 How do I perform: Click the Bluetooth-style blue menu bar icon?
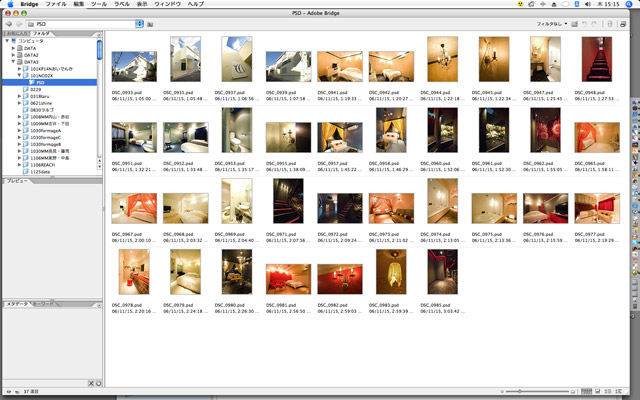pos(577,4)
